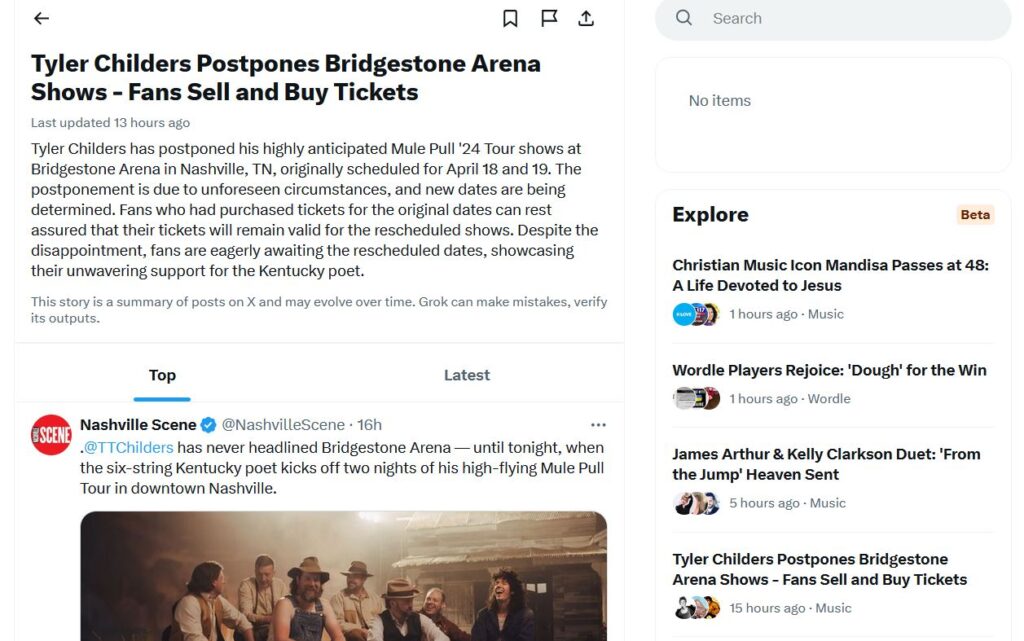Click the Beta badge beside Explore
Screen dimensions: 1024x641
[x=975, y=215]
